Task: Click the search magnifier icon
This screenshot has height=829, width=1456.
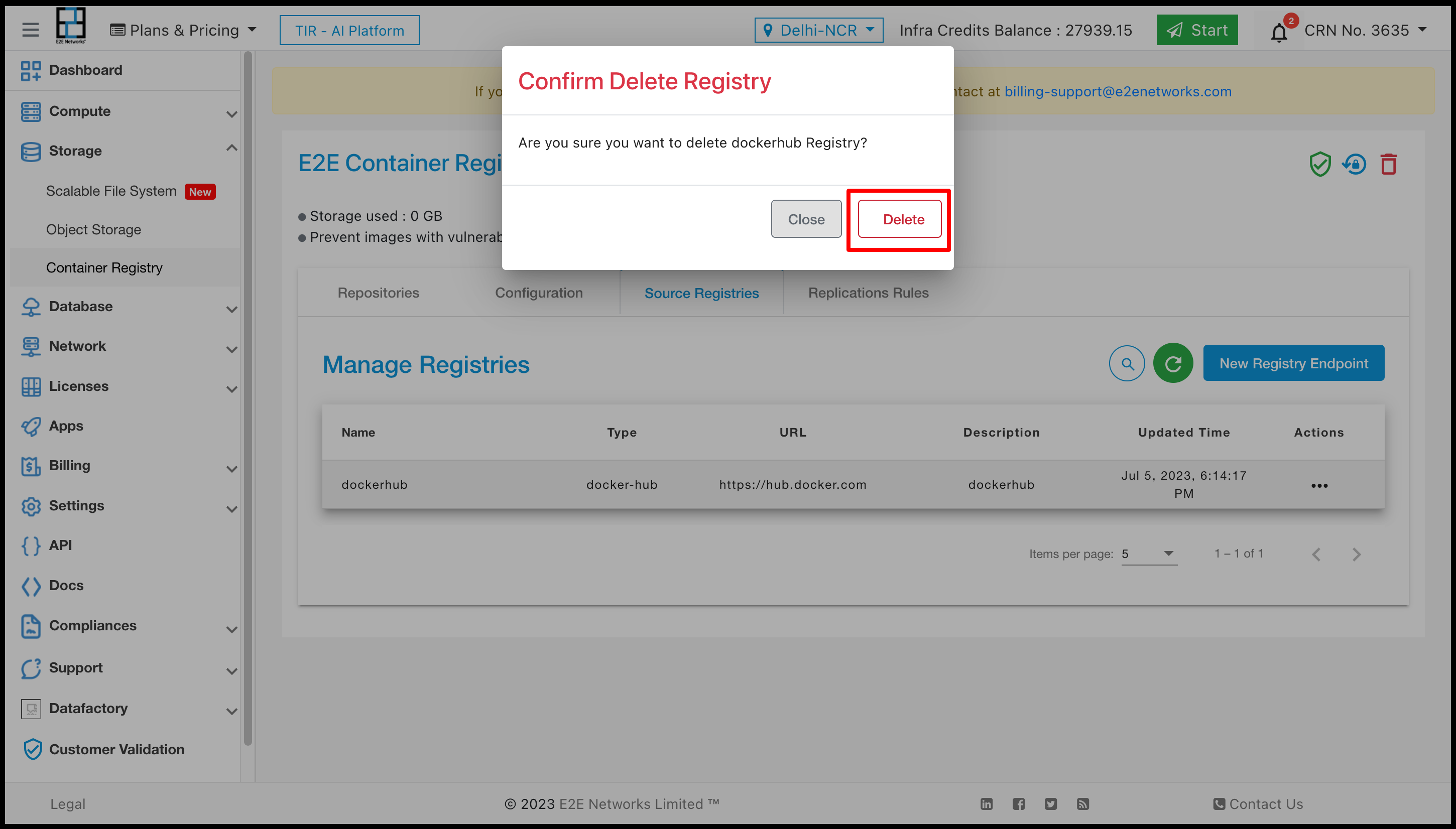Action: [x=1127, y=363]
